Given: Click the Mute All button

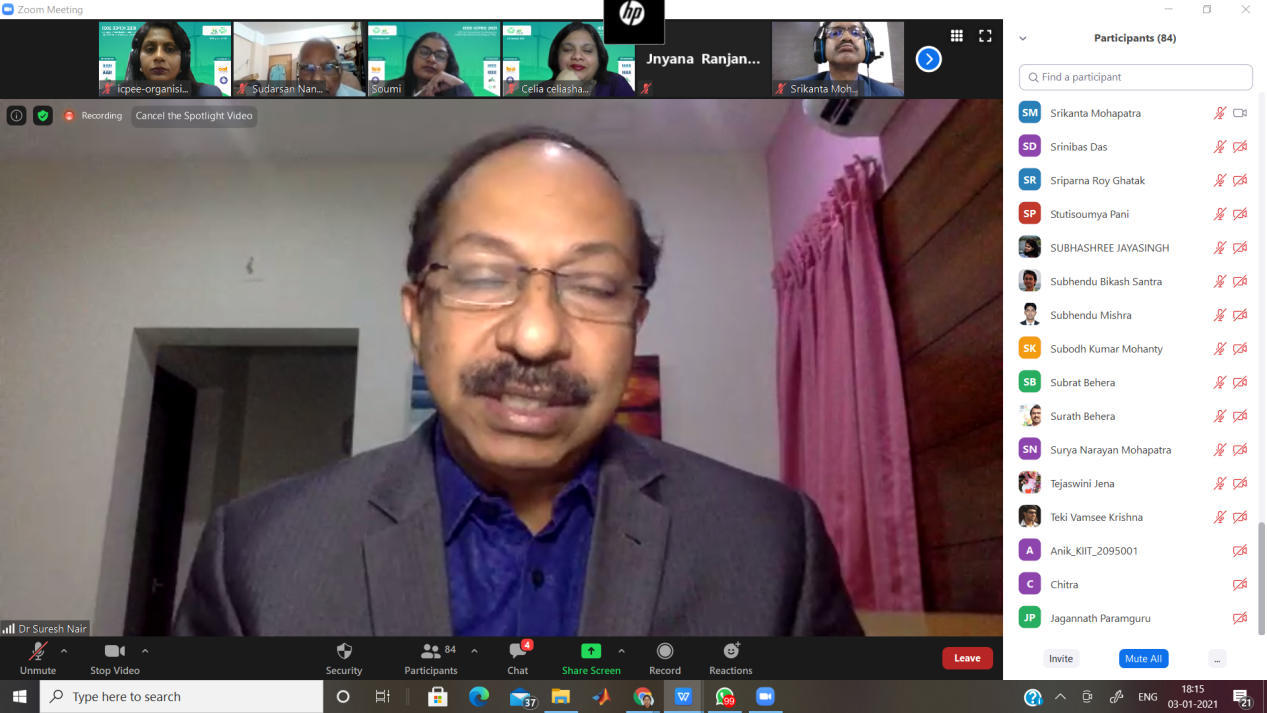Looking at the screenshot, I should (x=1143, y=659).
